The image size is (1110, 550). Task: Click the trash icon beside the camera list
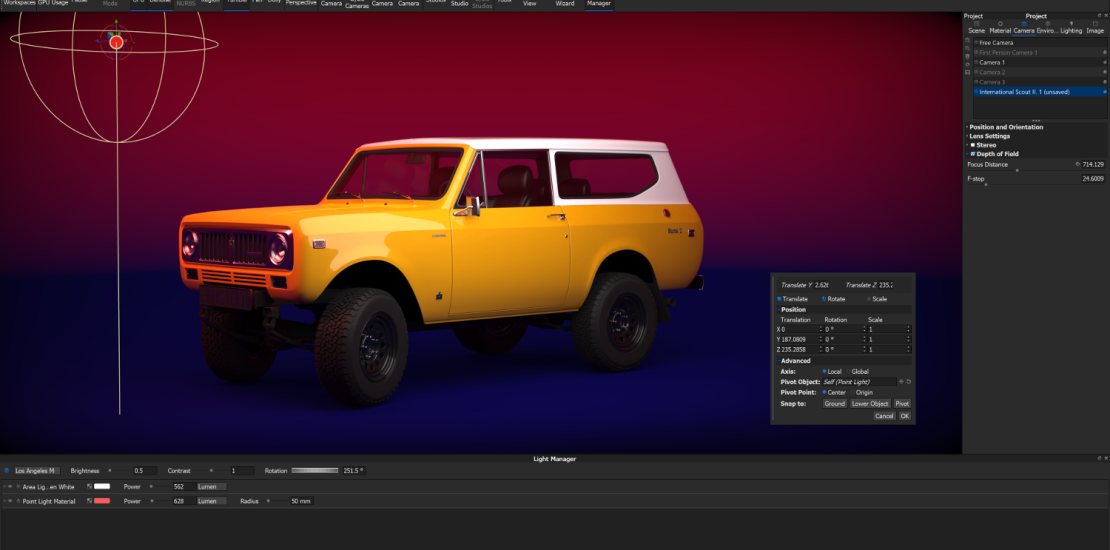click(968, 57)
